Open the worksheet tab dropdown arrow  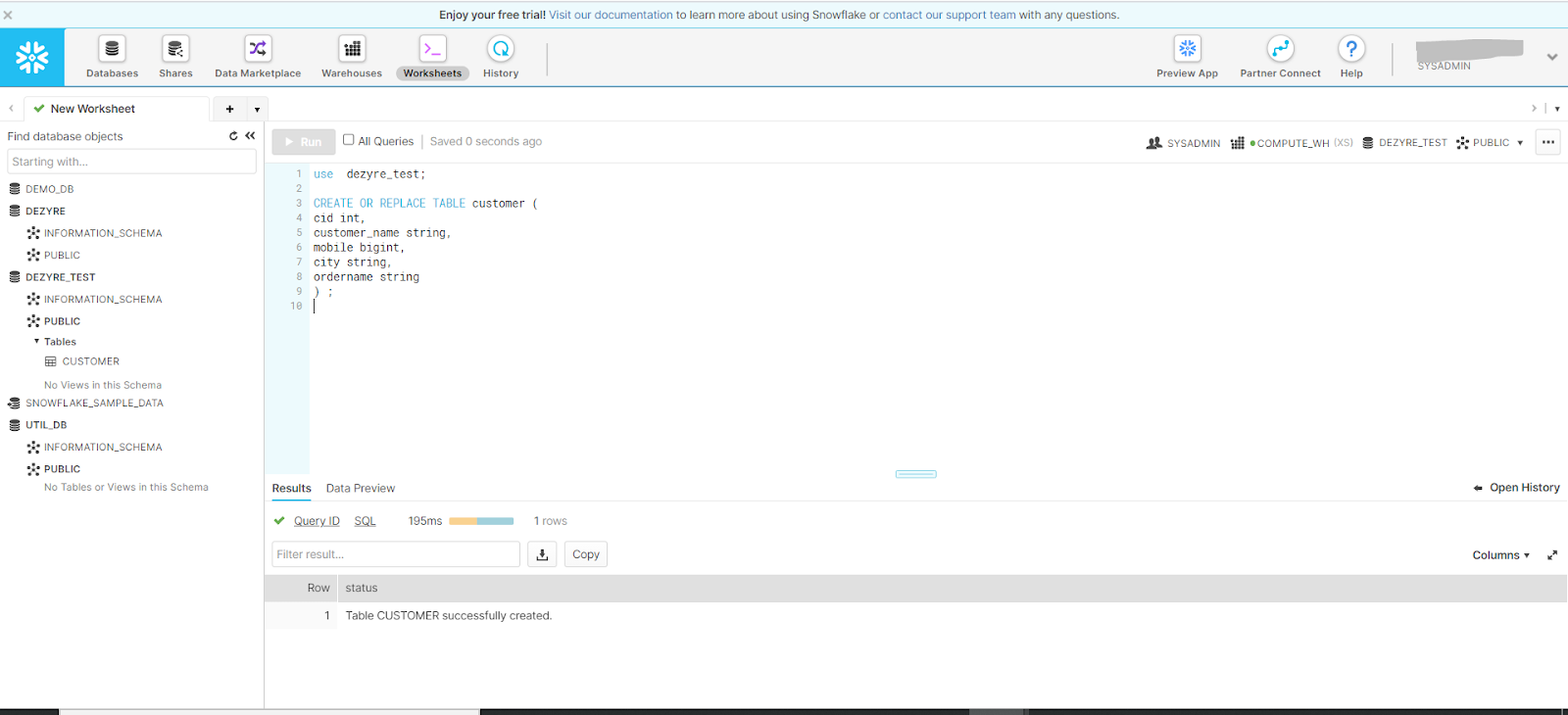click(257, 110)
